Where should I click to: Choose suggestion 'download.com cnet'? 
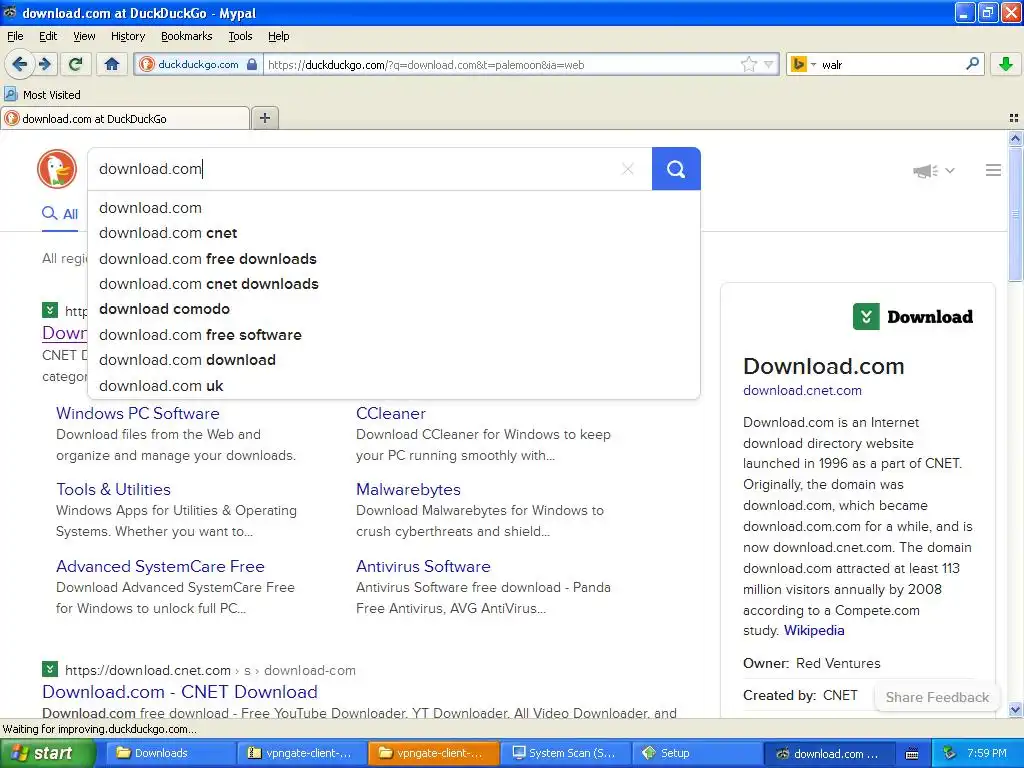click(394, 233)
